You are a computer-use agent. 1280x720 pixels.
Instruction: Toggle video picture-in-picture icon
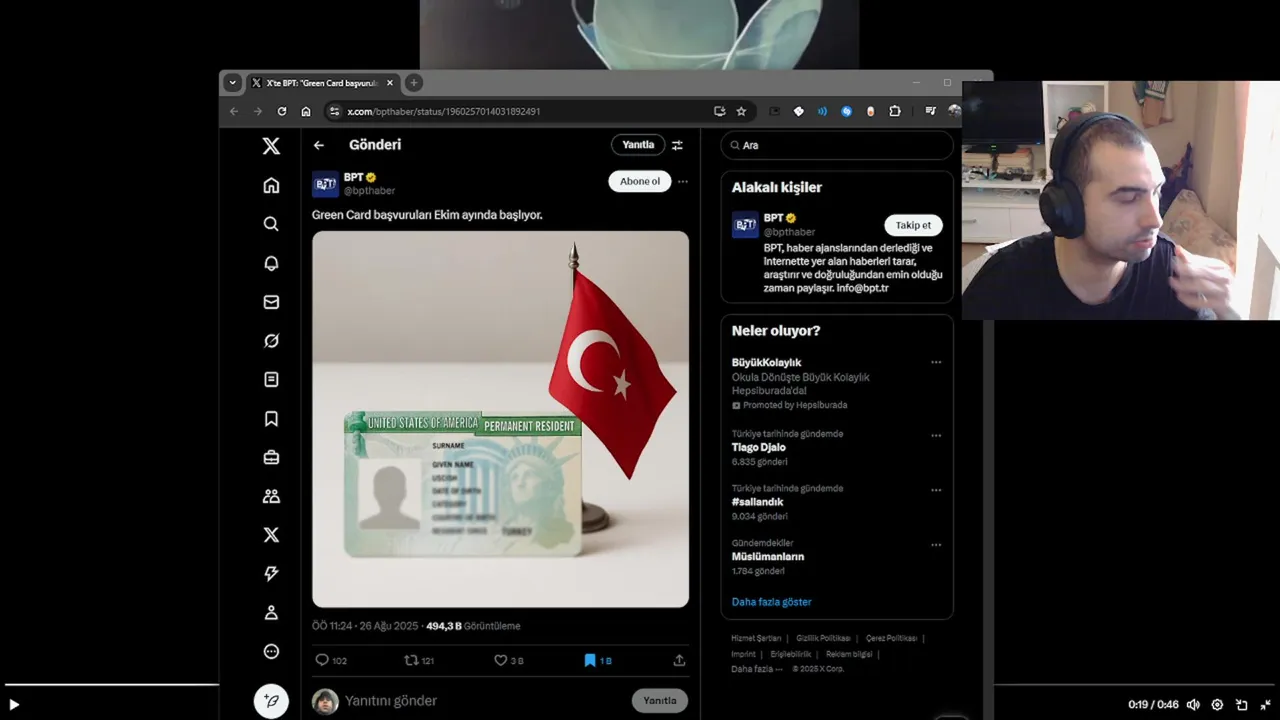pyautogui.click(x=1241, y=704)
